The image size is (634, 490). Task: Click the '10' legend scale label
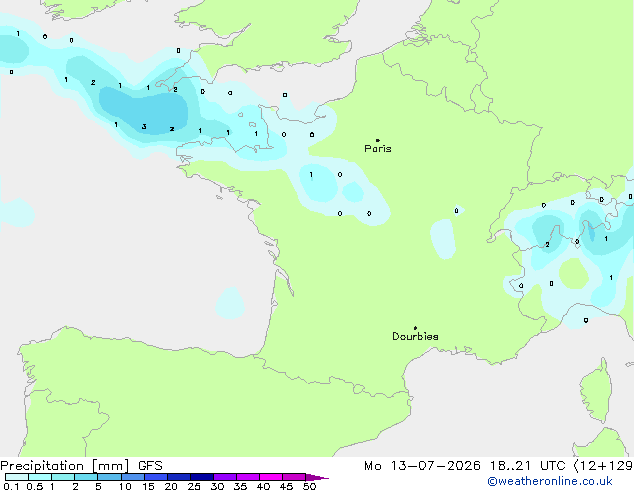[x=125, y=486]
